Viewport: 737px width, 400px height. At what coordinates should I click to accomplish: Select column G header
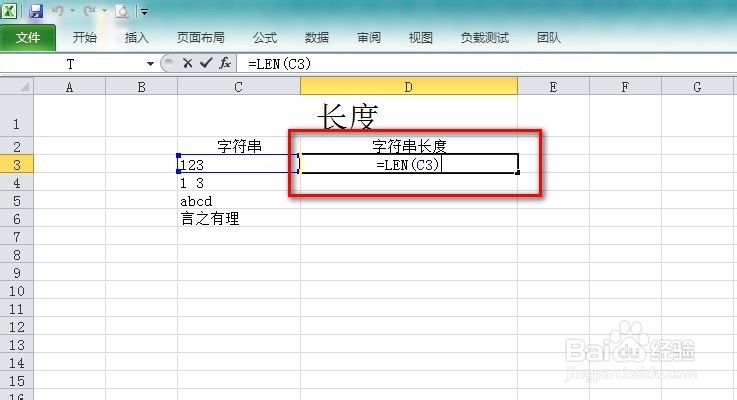point(697,87)
